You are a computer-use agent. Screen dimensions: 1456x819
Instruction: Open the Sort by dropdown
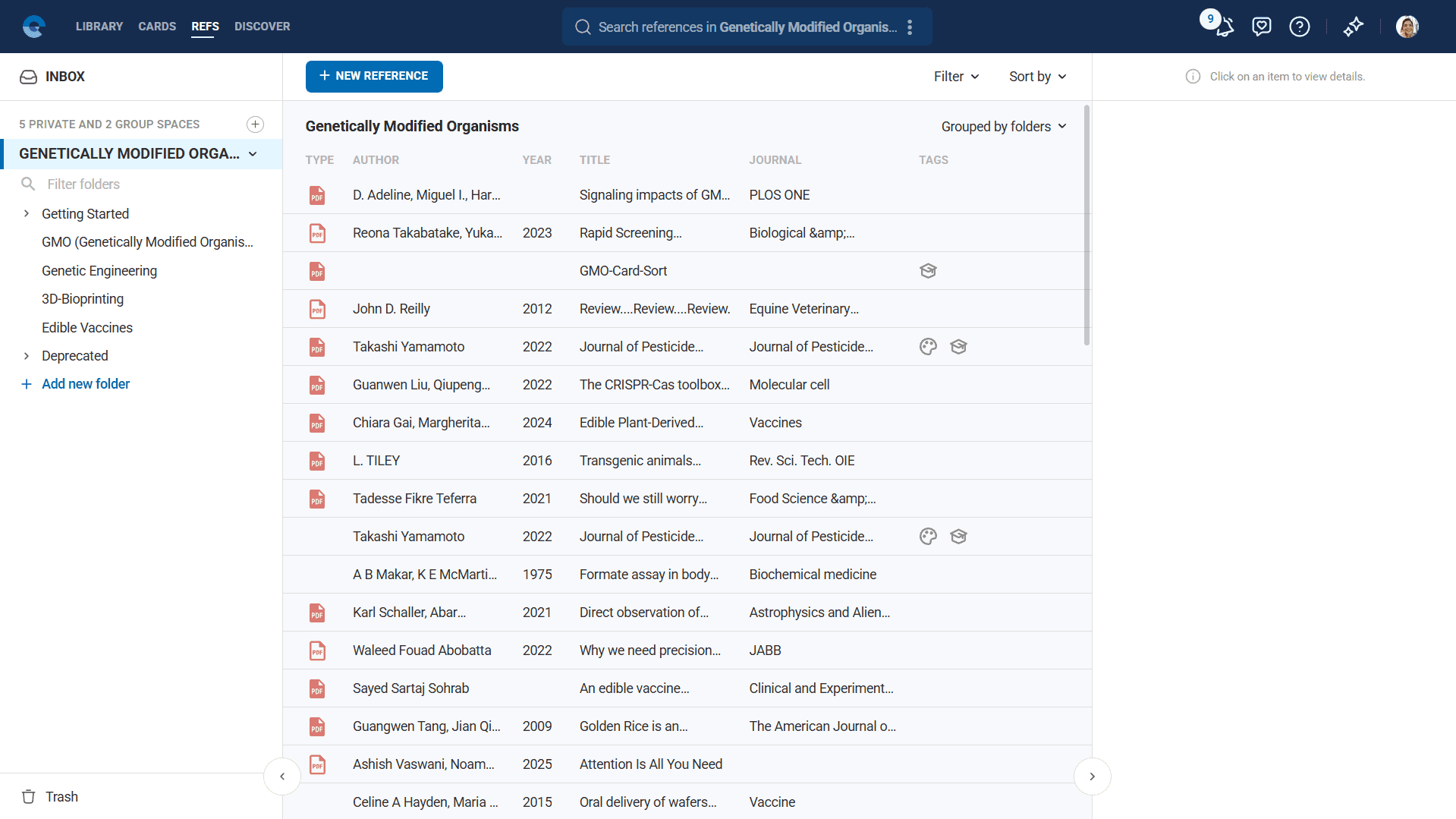click(1037, 77)
